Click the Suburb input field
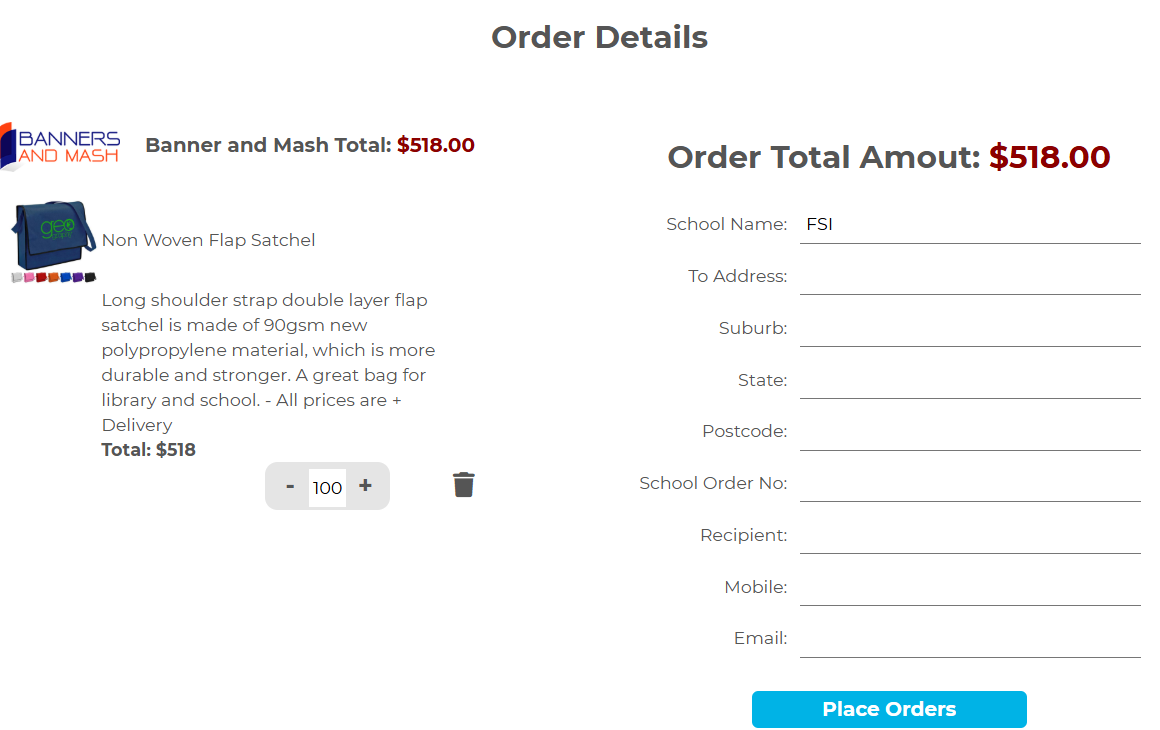This screenshot has width=1160, height=730. 970,328
